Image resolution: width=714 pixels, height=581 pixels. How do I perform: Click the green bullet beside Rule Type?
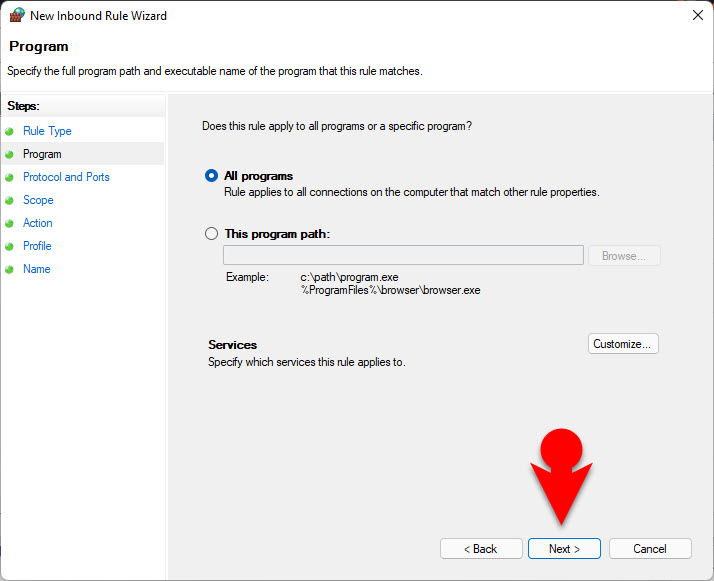tap(10, 131)
